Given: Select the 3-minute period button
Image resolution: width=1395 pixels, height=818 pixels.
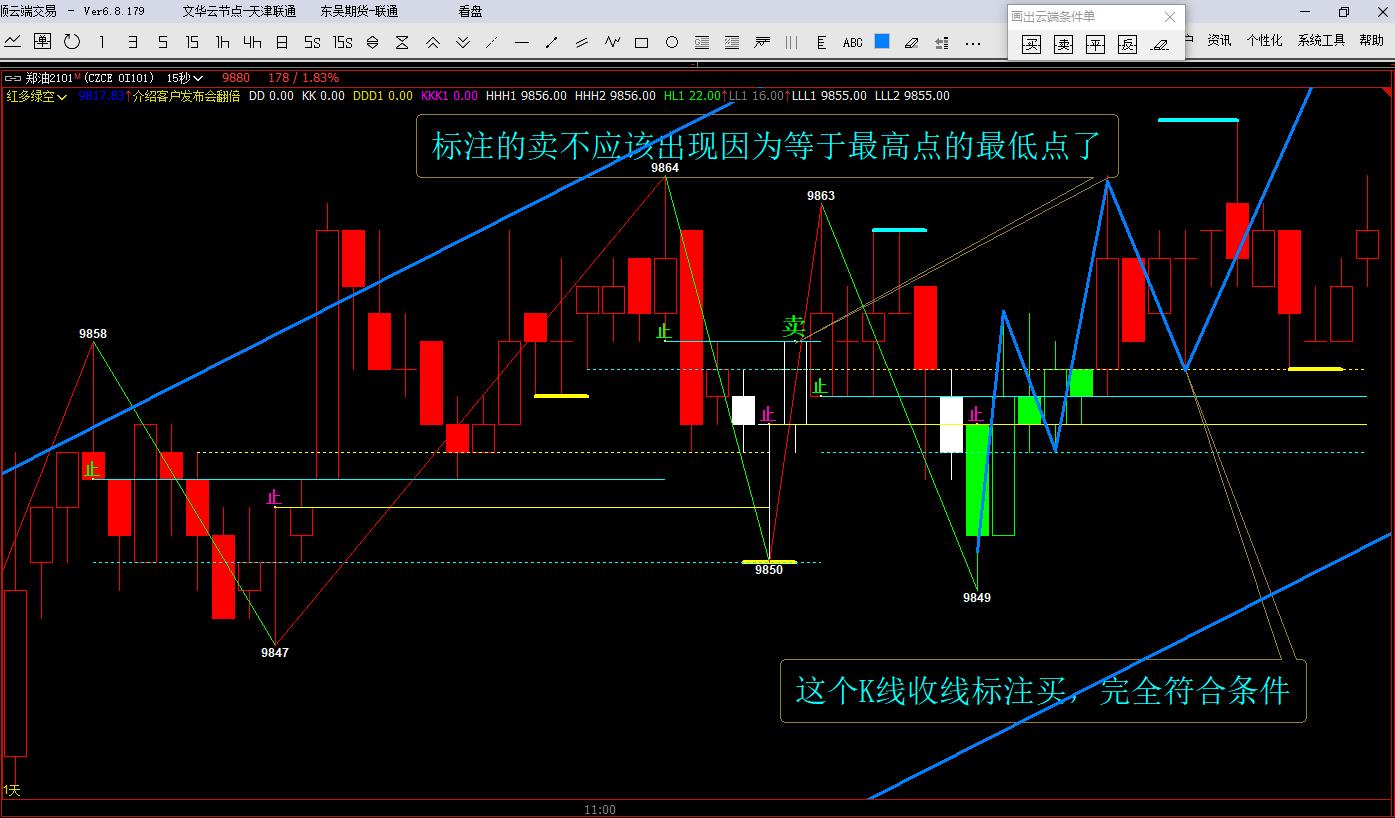Looking at the screenshot, I should [132, 42].
